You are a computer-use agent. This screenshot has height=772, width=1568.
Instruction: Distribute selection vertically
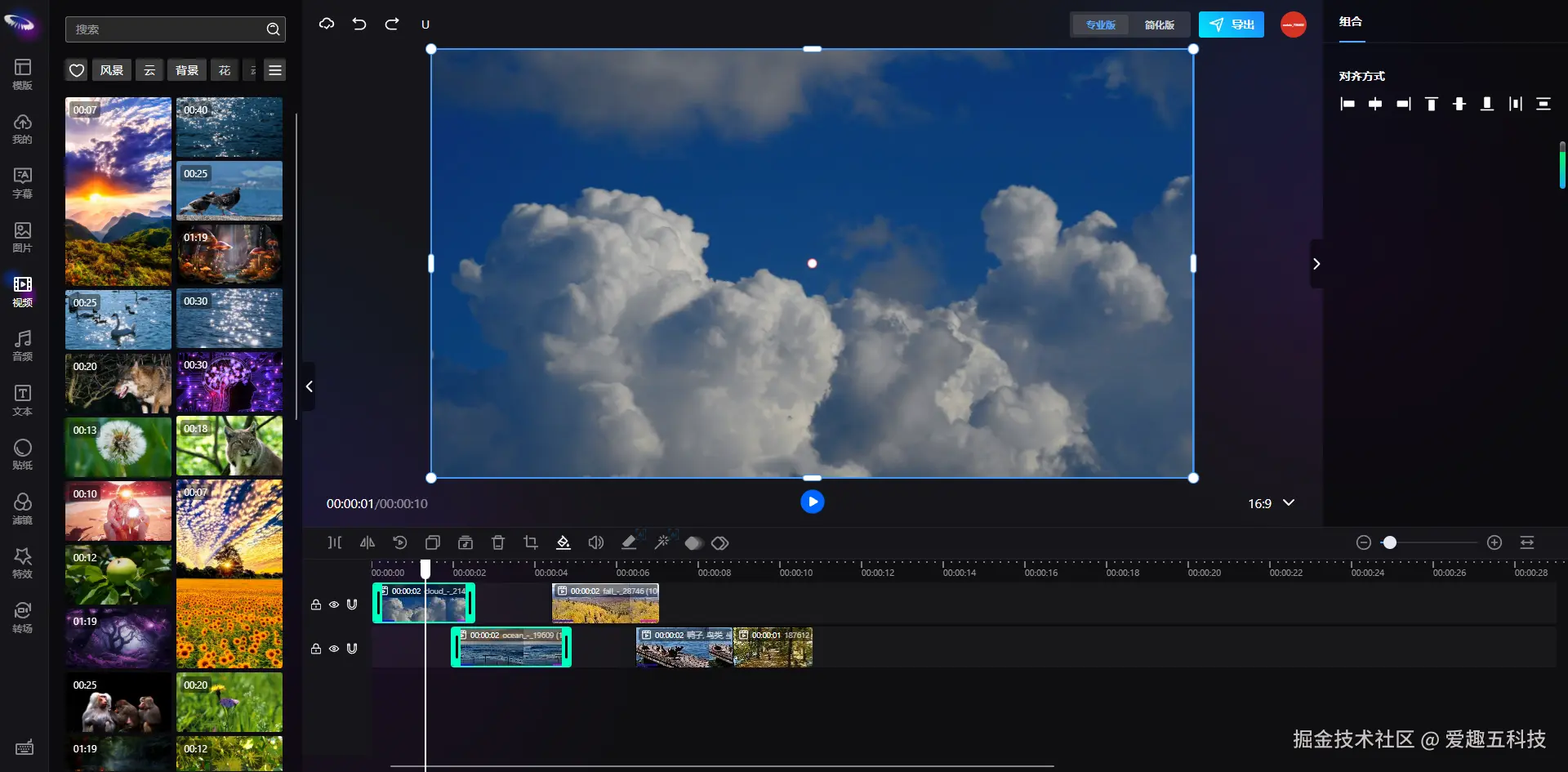click(x=1543, y=104)
